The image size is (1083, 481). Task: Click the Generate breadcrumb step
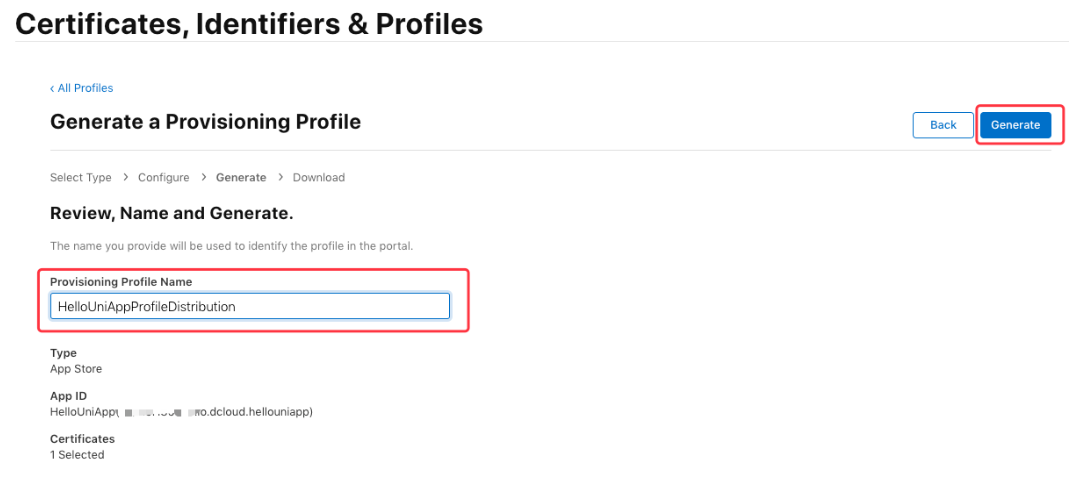tap(241, 177)
